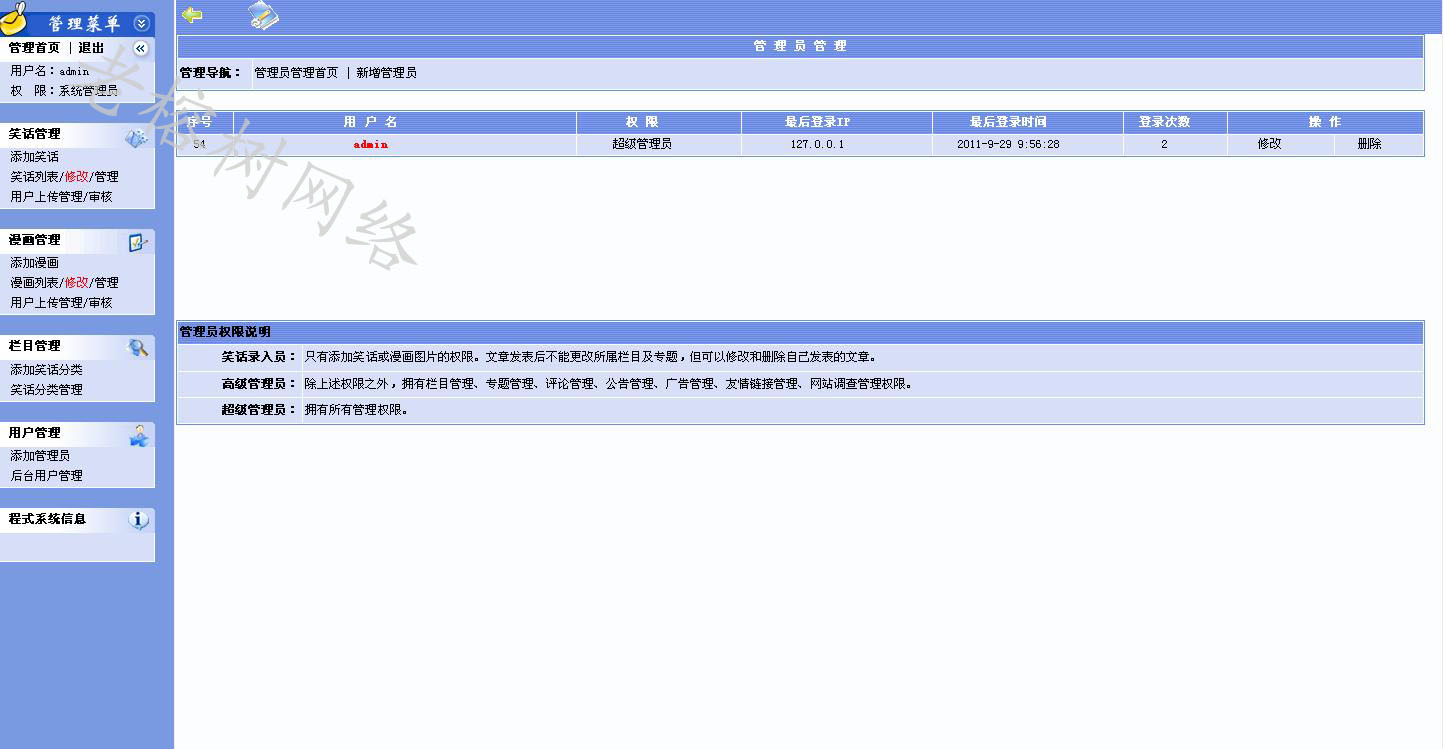Open 漫画列表/修改/管理
This screenshot has height=749, width=1444.
click(x=65, y=283)
